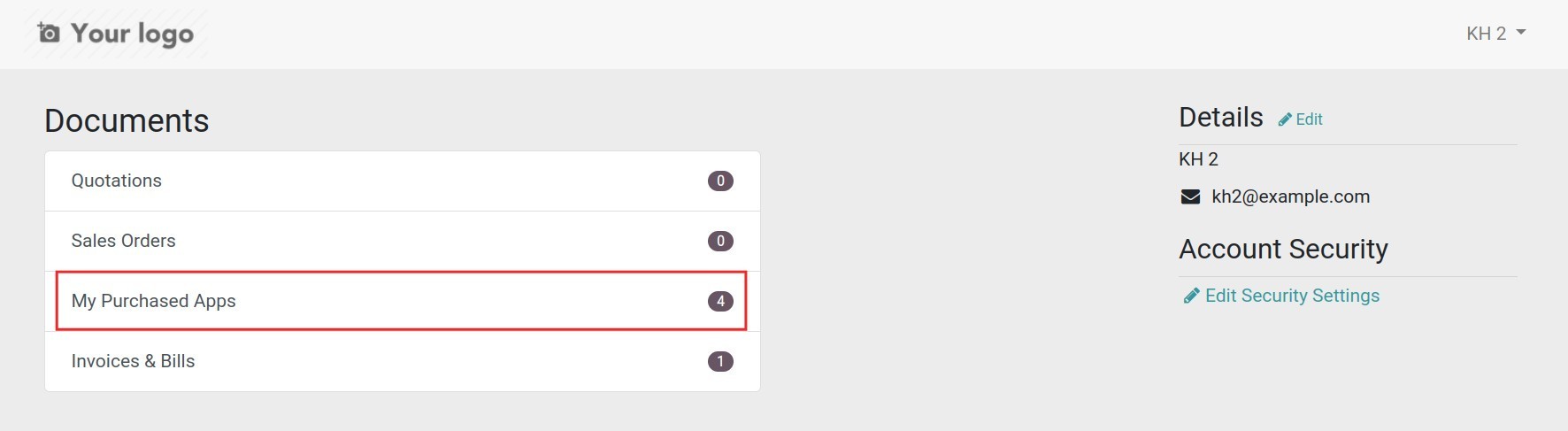The width and height of the screenshot is (1568, 431).
Task: Click the envelope icon next to email
Action: coord(1190,196)
